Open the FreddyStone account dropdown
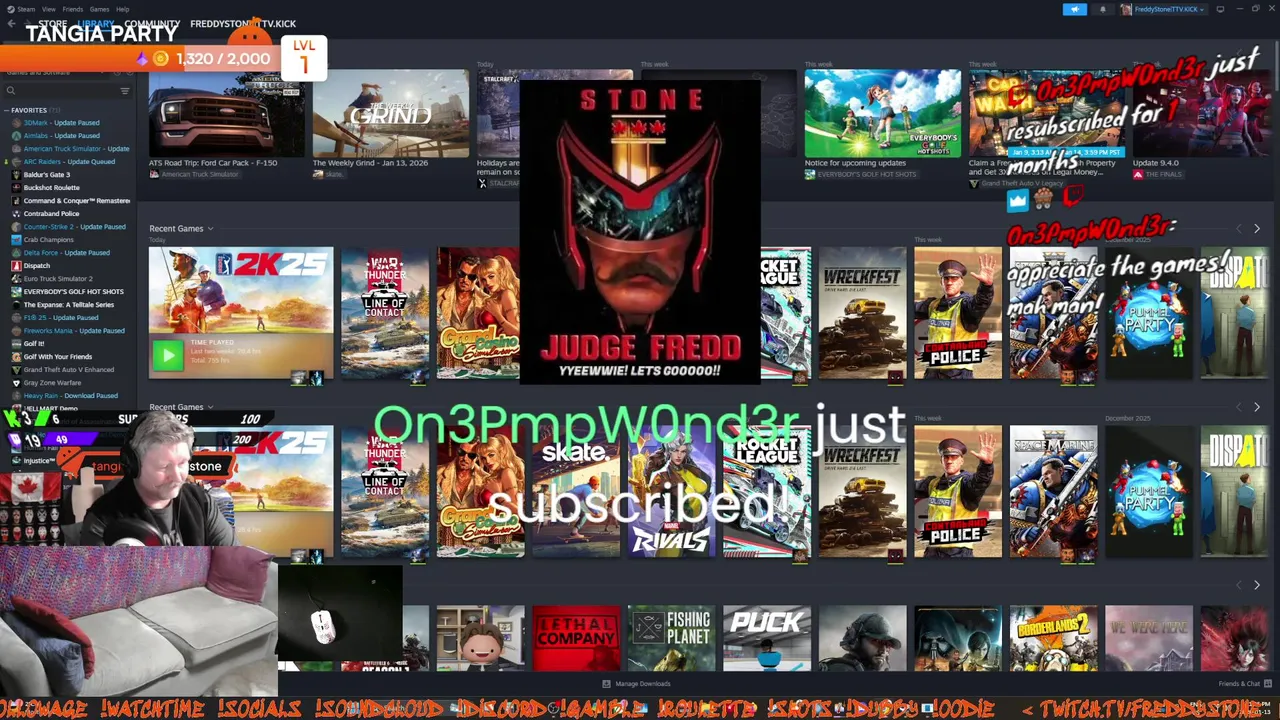This screenshot has width=1280, height=720. click(1163, 9)
